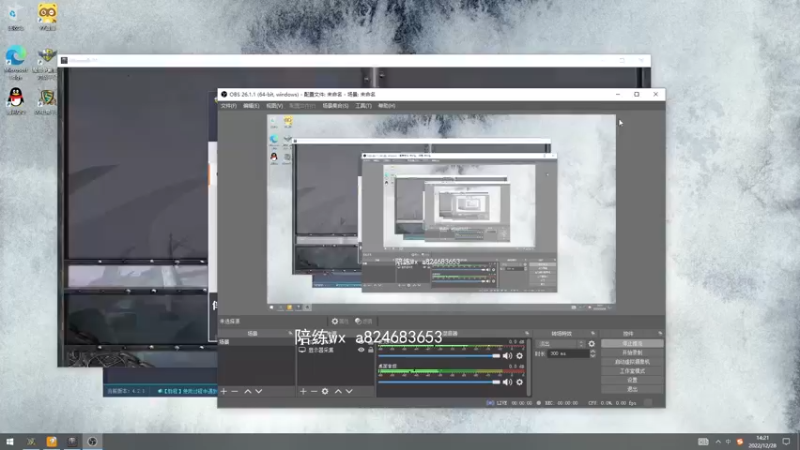Open the winged emblem desktop shortcut
The image size is (800, 450).
click(46, 62)
